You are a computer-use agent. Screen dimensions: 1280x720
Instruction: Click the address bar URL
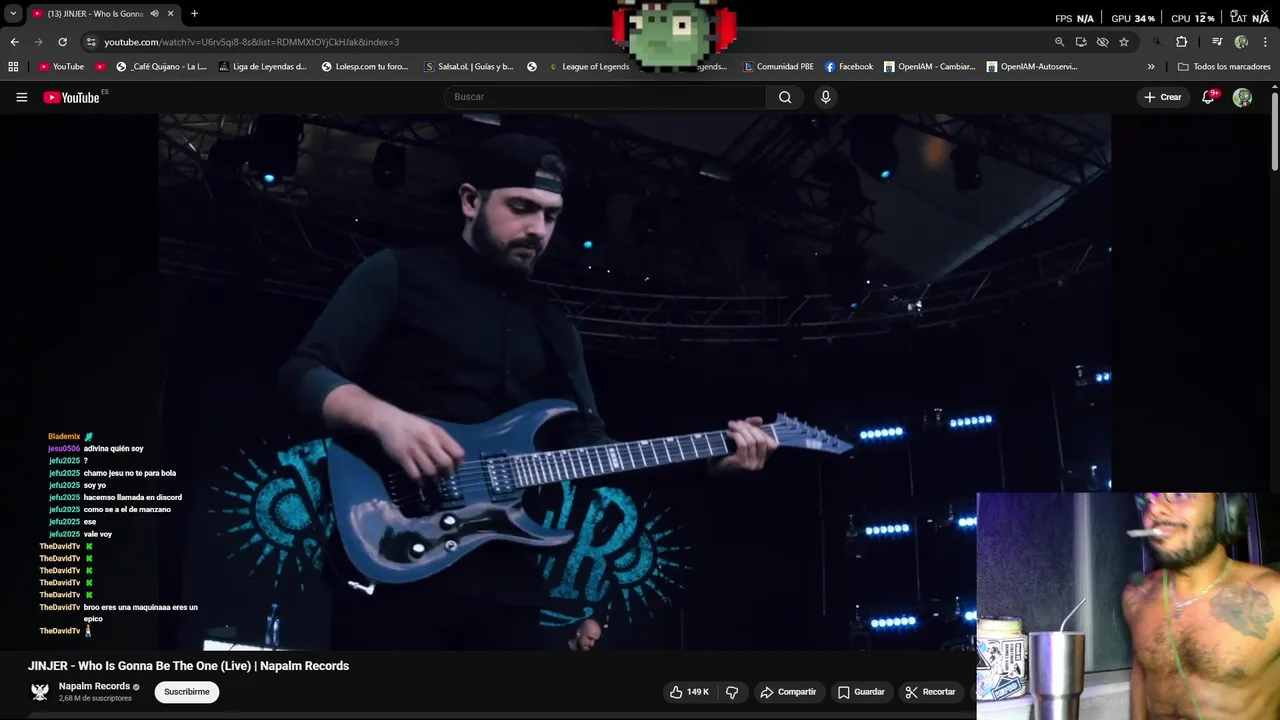coord(251,42)
